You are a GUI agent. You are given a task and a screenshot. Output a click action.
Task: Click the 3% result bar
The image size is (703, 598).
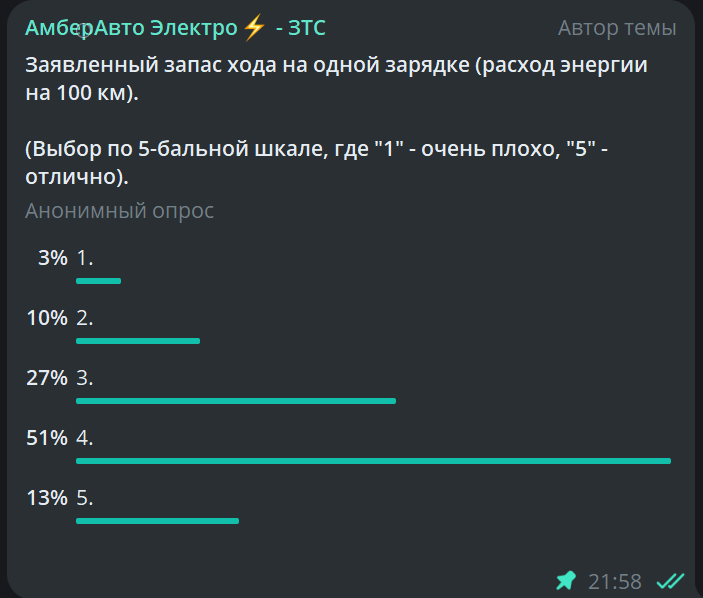(98, 281)
